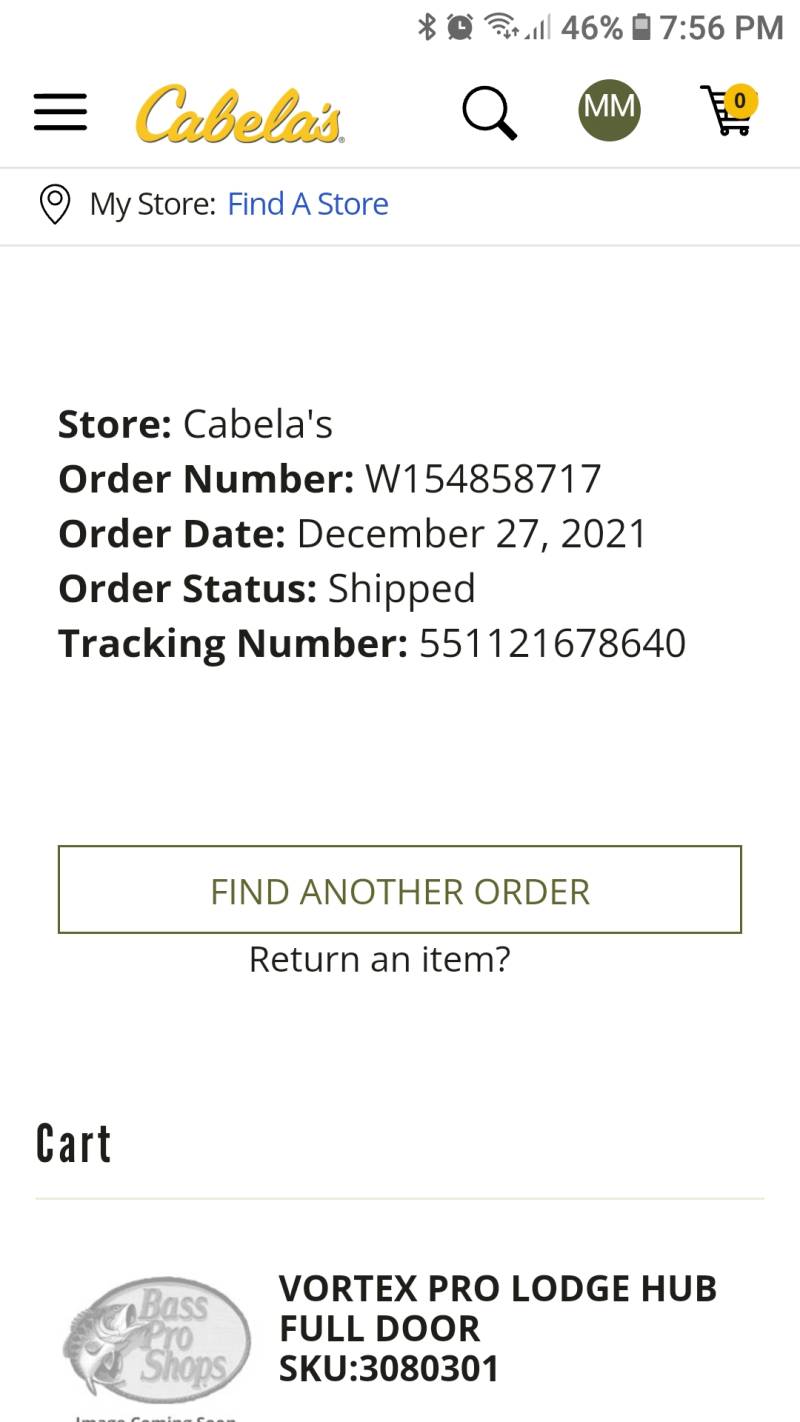Tap the store location pin icon
This screenshot has width=800, height=1422.
(54, 205)
